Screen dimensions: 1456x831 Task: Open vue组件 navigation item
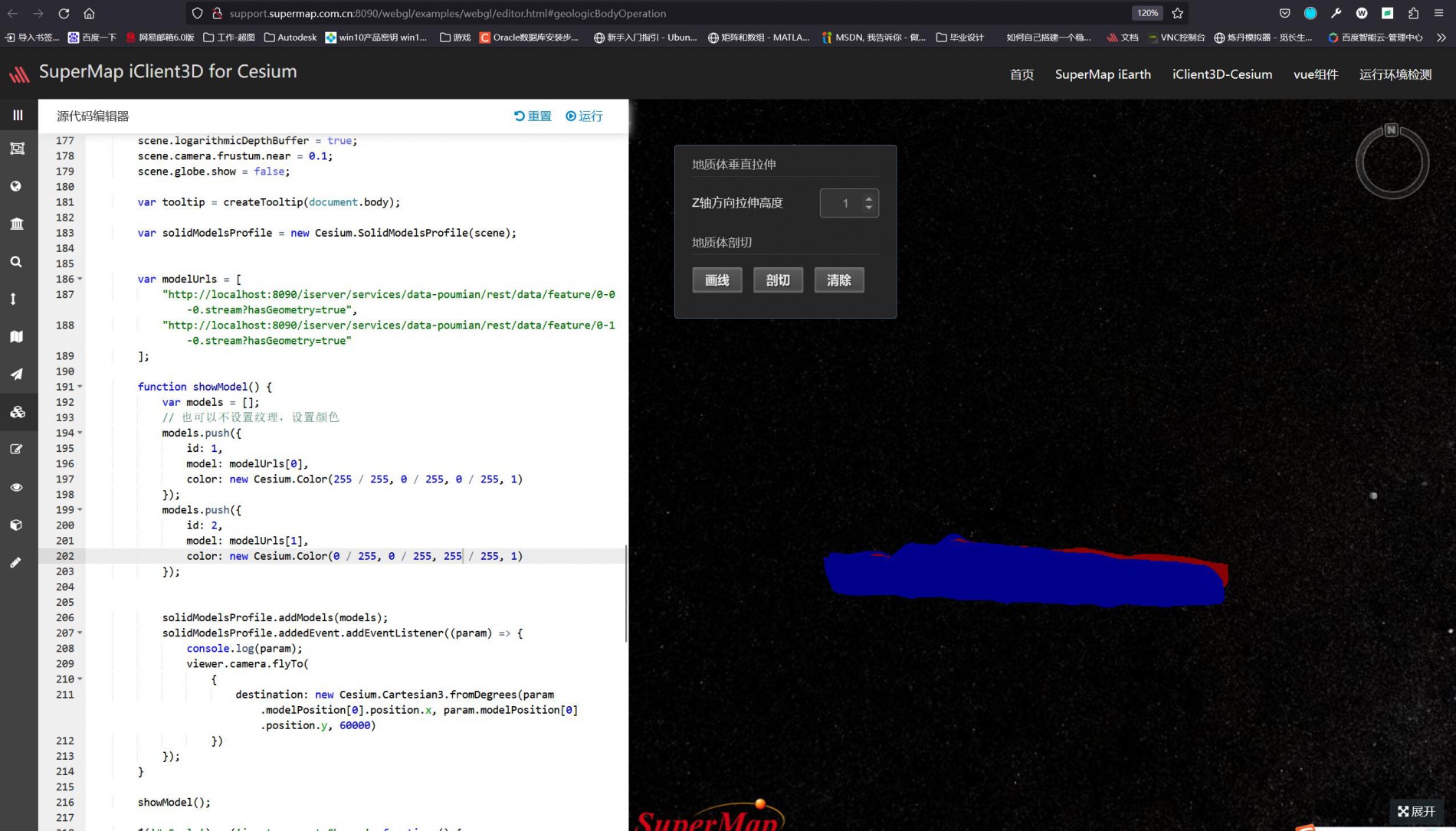pyautogui.click(x=1316, y=74)
